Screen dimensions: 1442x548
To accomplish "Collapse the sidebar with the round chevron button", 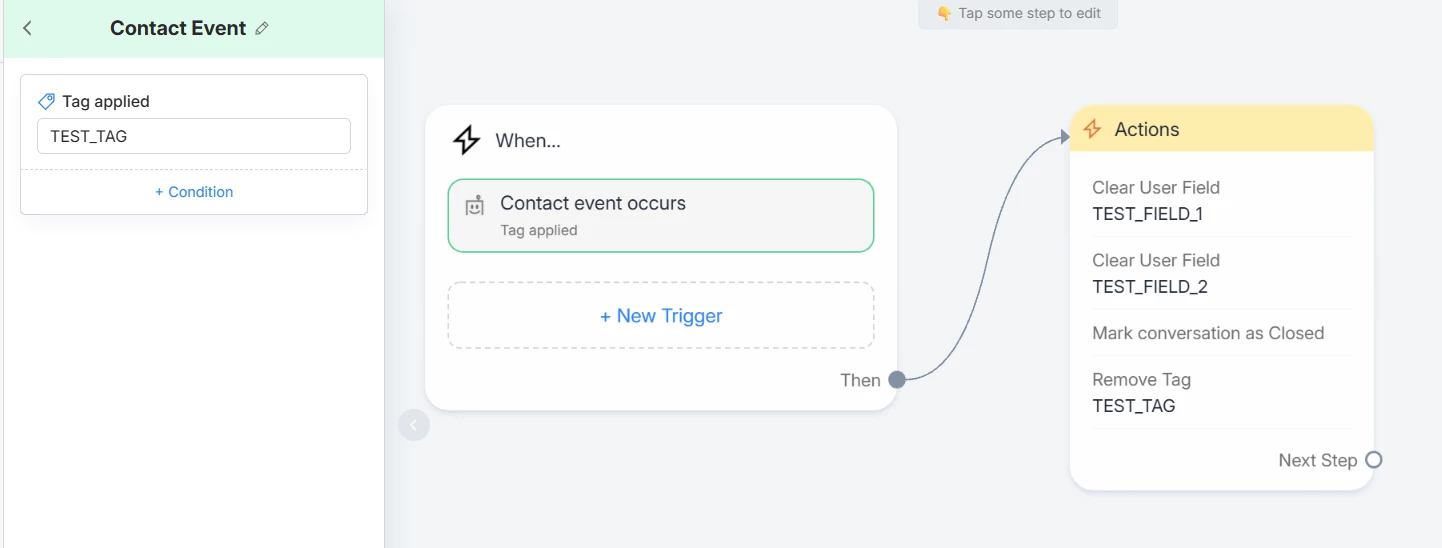I will (414, 426).
